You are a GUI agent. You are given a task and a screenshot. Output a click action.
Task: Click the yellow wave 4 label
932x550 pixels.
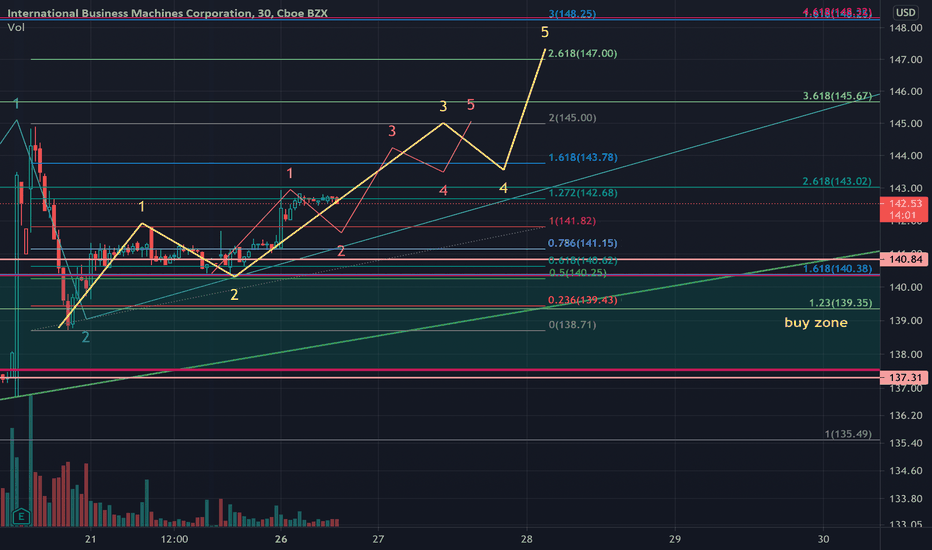(x=503, y=188)
